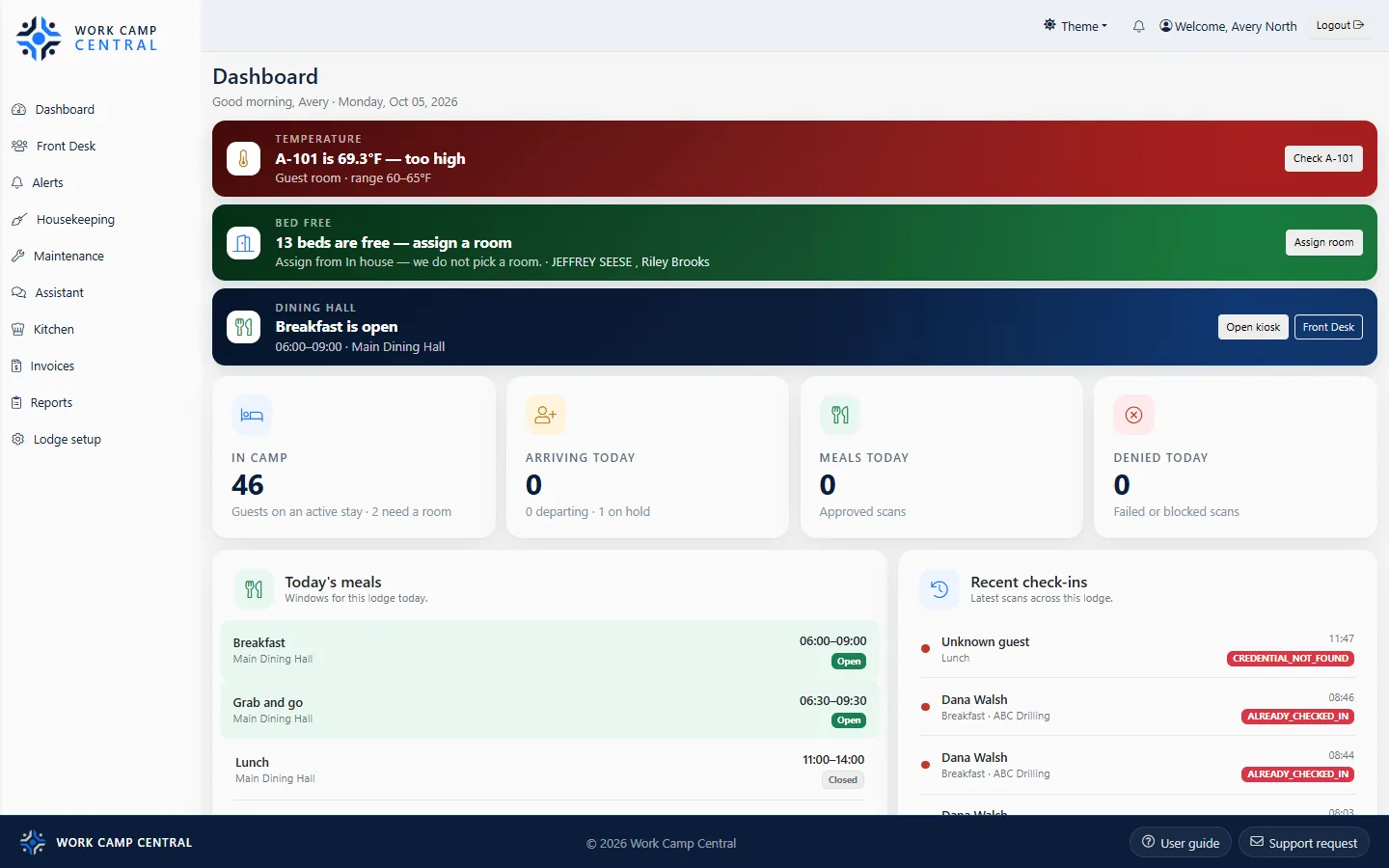Submit a Support request from footer
Viewport: 1389px width, 868px height.
click(1303, 842)
